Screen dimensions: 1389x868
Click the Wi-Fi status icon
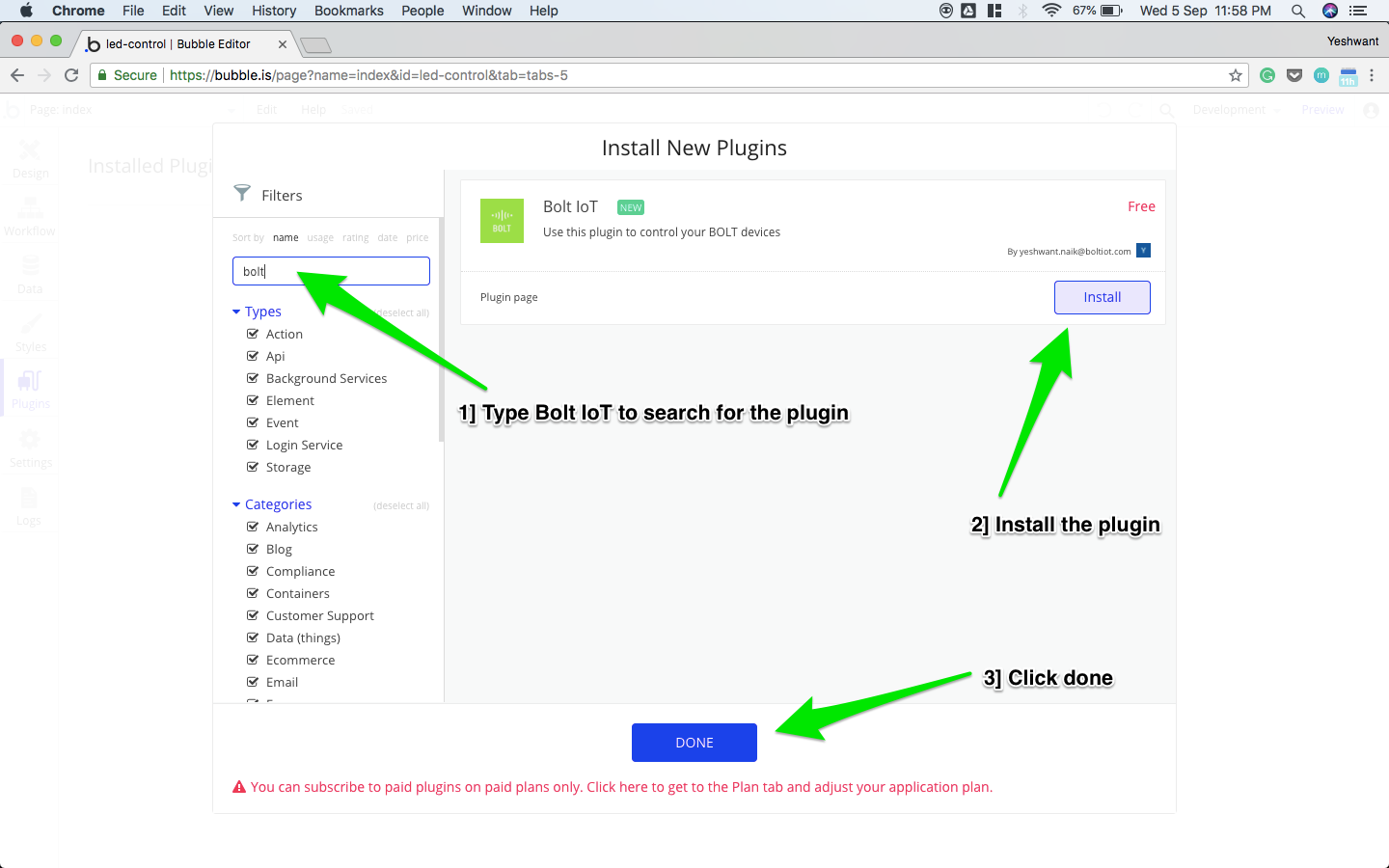[x=1052, y=11]
